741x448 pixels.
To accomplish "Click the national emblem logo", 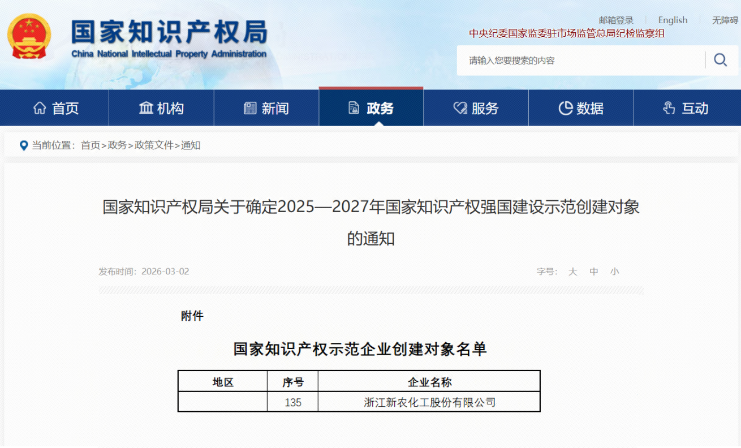I will tap(29, 36).
